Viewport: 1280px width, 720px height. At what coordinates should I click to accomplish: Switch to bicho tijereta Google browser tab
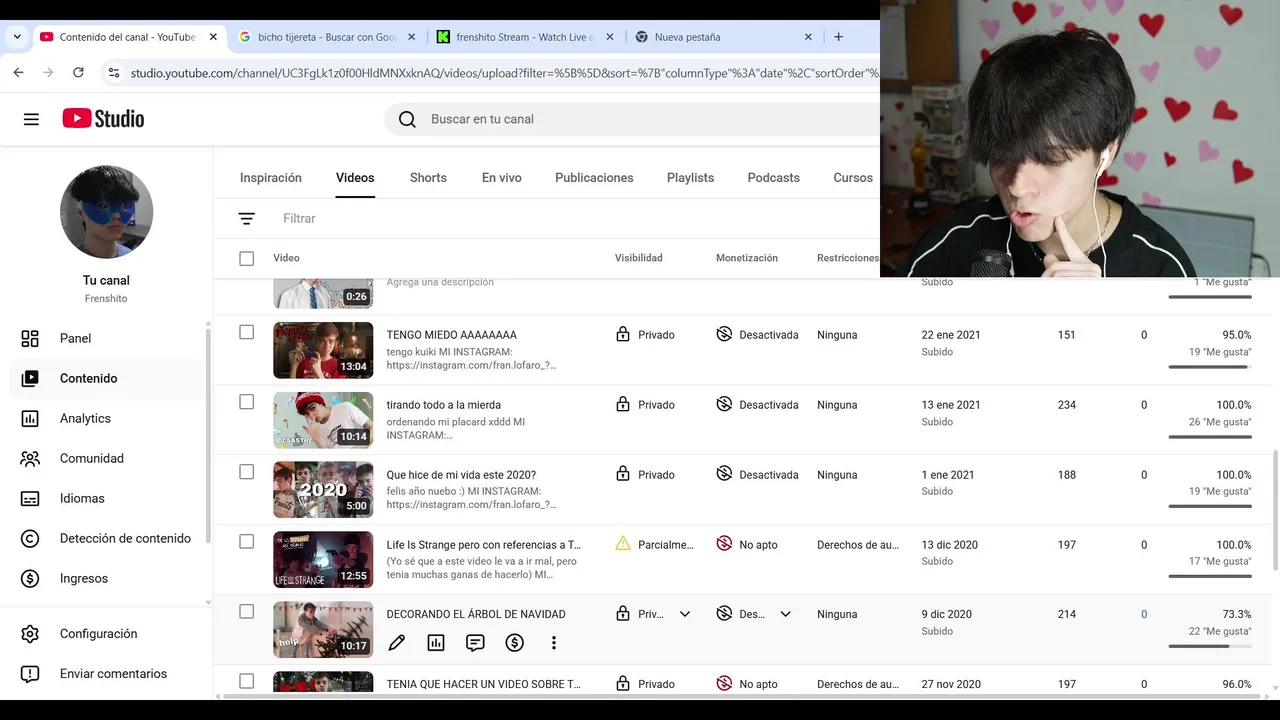pyautogui.click(x=328, y=37)
